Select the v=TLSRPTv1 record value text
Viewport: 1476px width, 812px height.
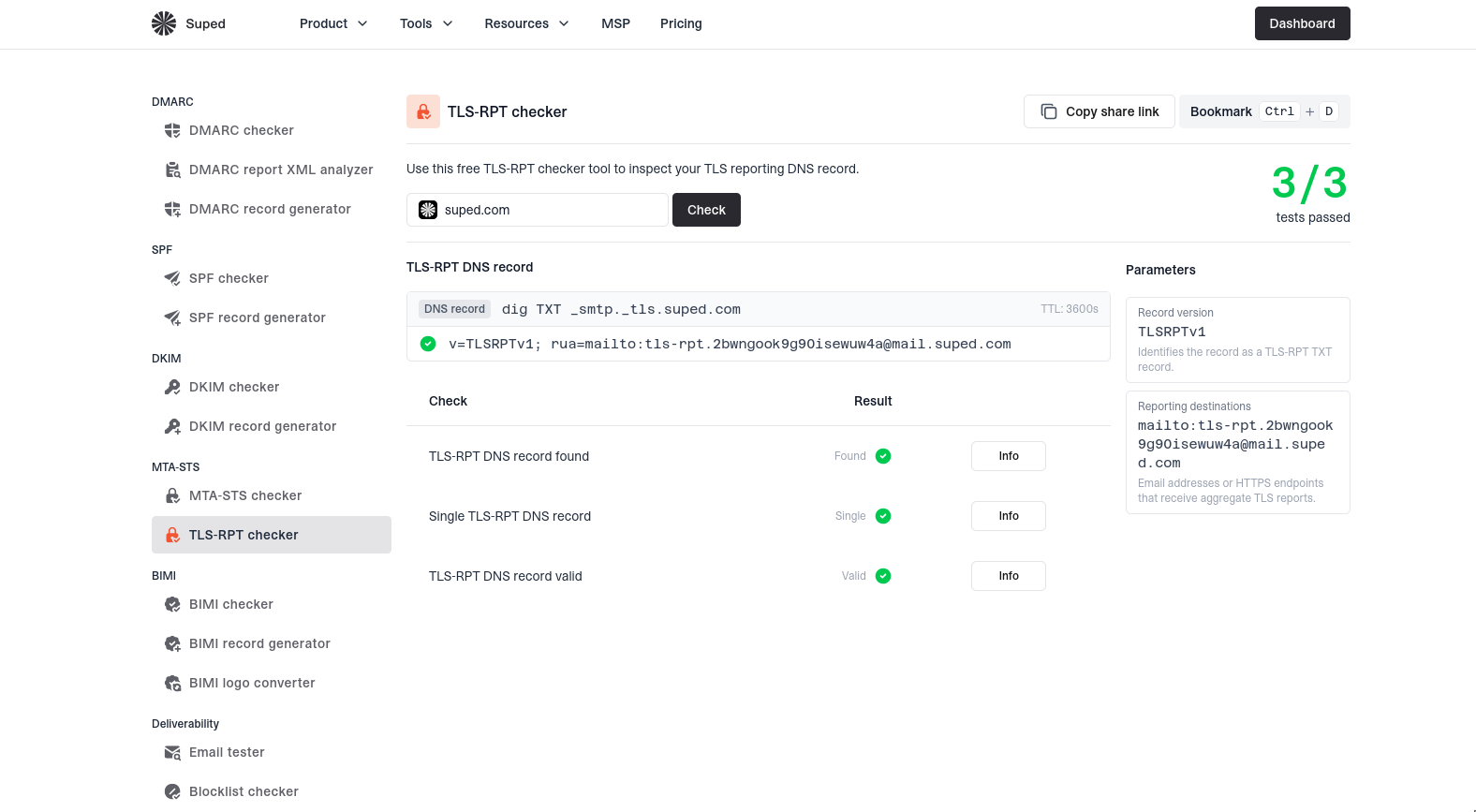click(730, 344)
